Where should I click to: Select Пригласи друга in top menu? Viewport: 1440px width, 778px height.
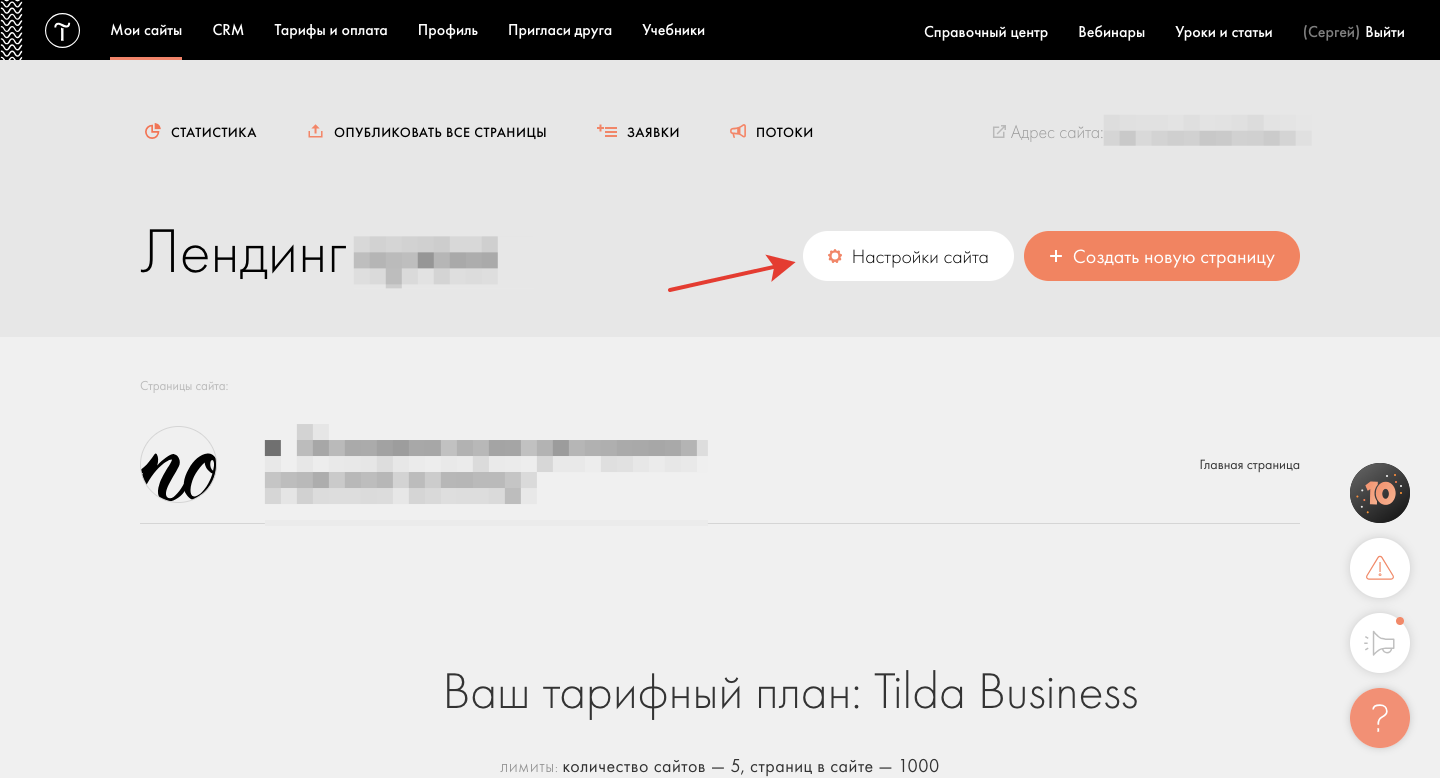560,31
